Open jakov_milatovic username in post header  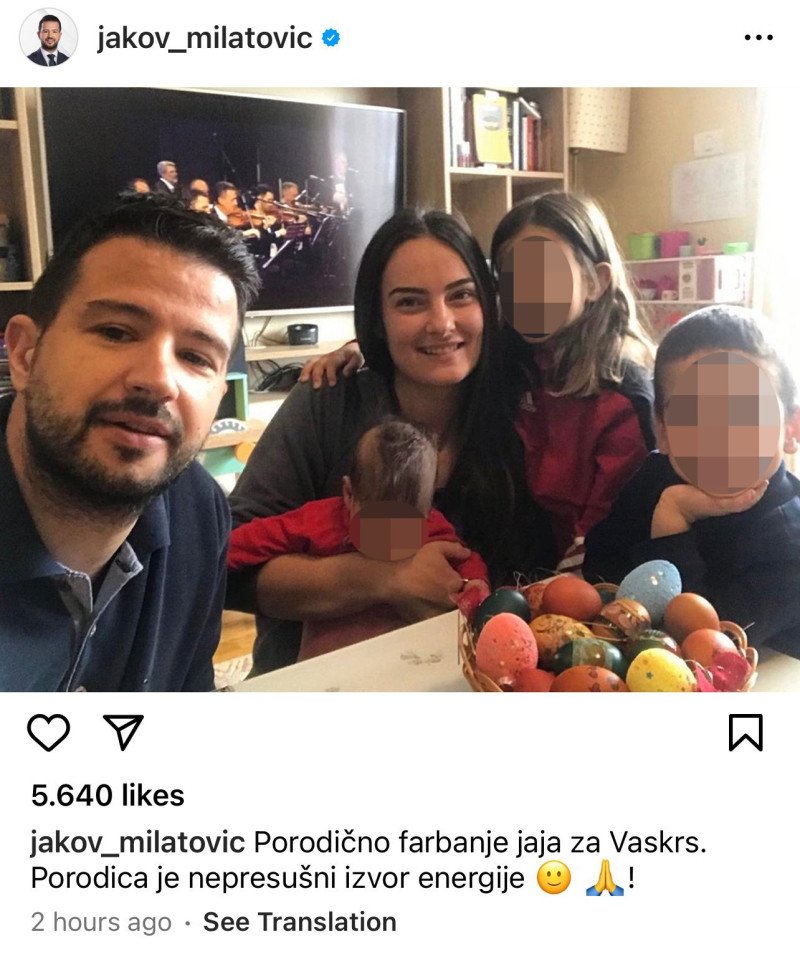pos(204,39)
